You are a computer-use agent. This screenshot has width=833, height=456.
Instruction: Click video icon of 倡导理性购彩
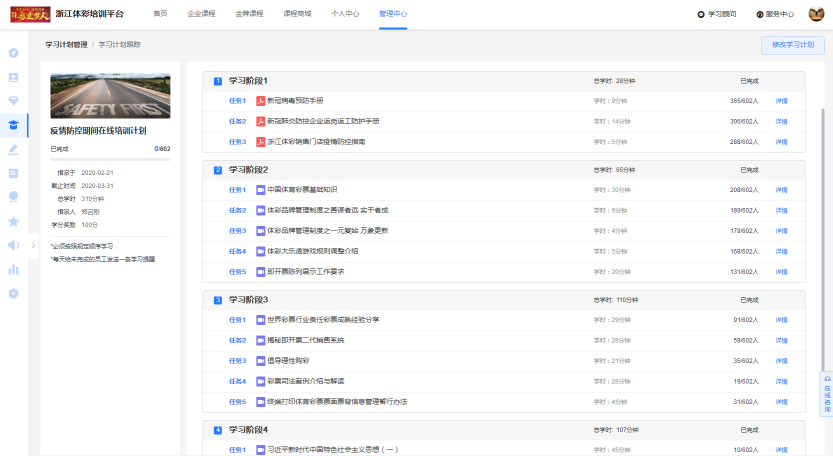(x=260, y=361)
